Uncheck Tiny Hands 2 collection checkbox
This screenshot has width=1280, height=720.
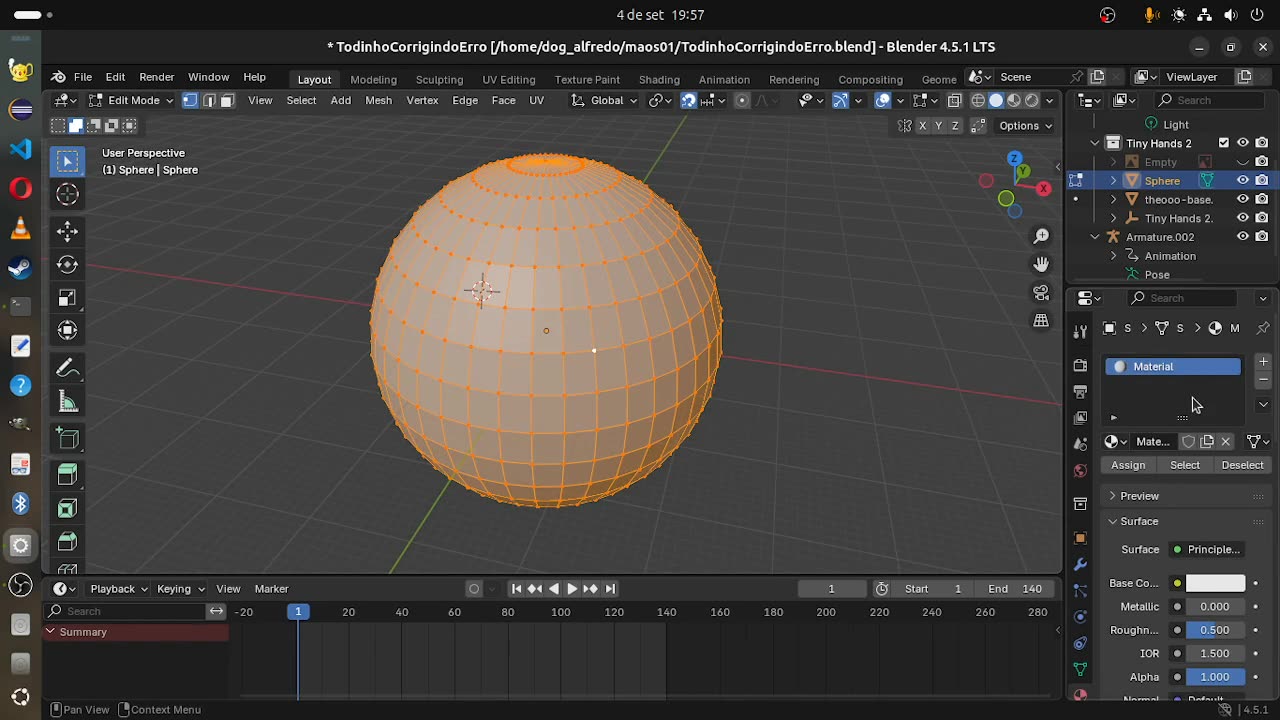pyautogui.click(x=1223, y=143)
